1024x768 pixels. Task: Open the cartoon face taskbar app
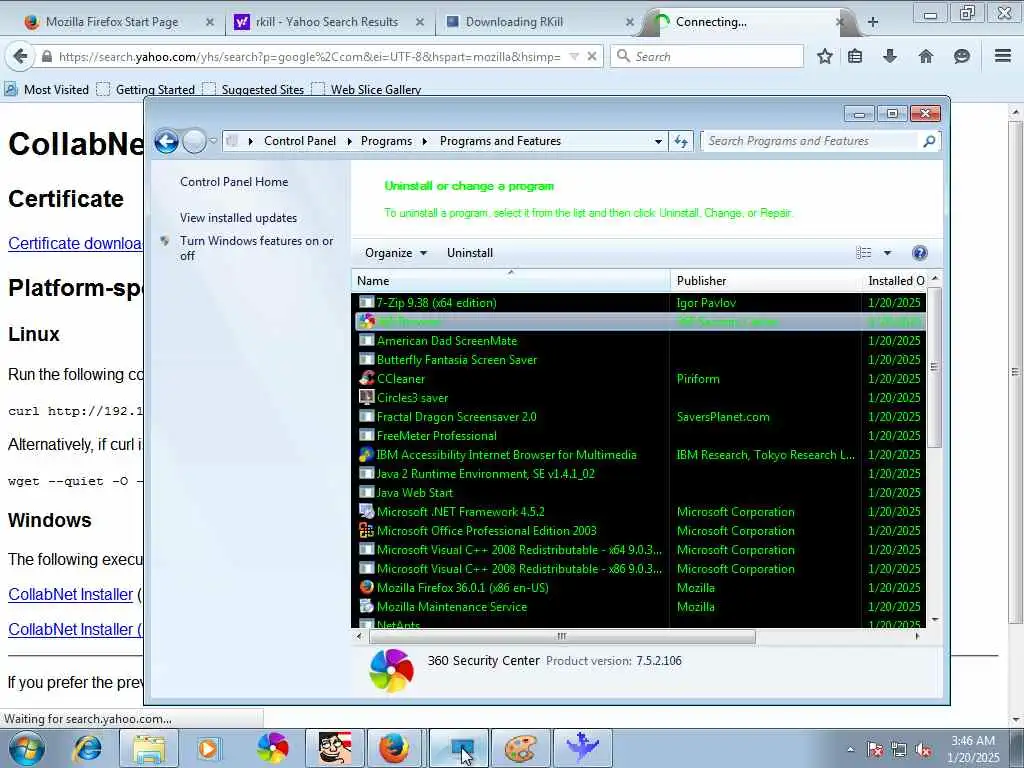coord(334,748)
